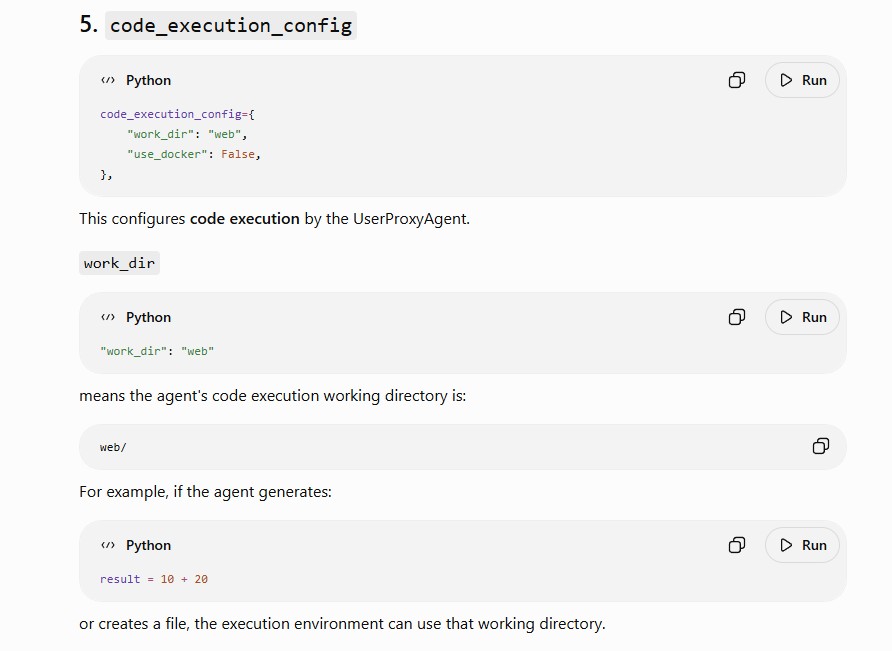The height and width of the screenshot is (651, 892).
Task: Copy the web/ snippet
Action: pyautogui.click(x=821, y=446)
